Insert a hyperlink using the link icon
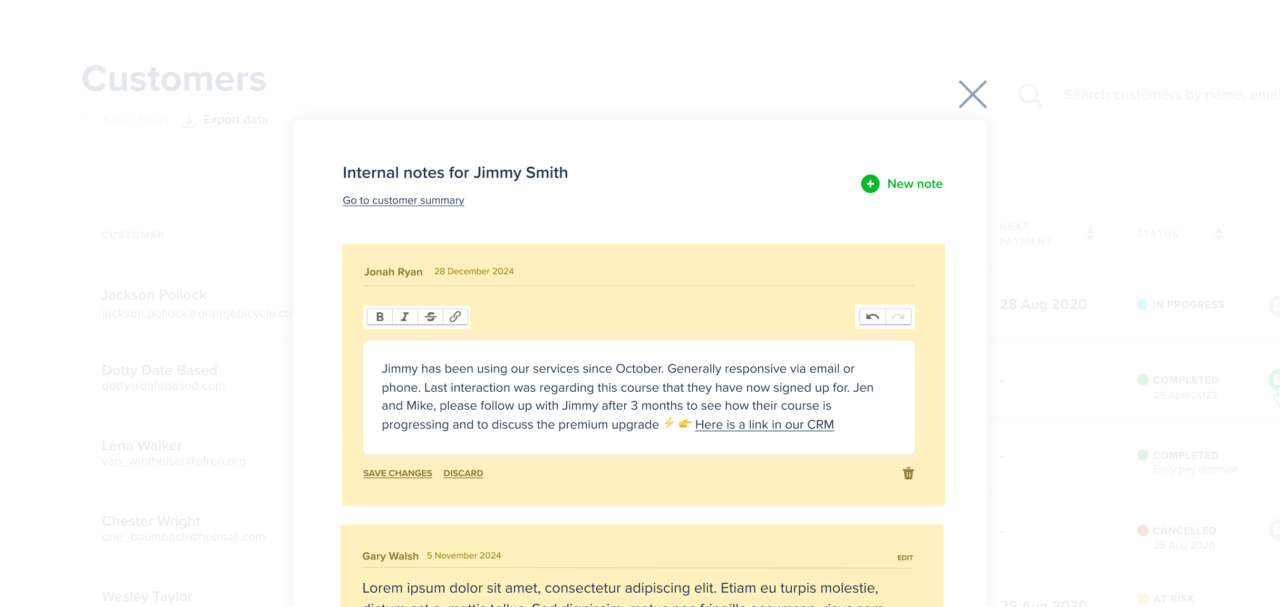This screenshot has height=607, width=1280. [455, 317]
